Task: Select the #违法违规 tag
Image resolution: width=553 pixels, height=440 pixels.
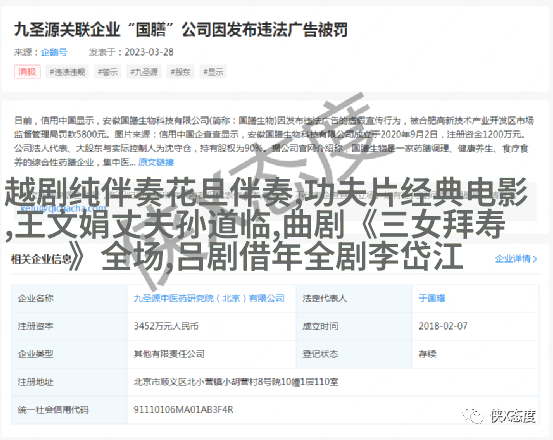Action: [67, 72]
